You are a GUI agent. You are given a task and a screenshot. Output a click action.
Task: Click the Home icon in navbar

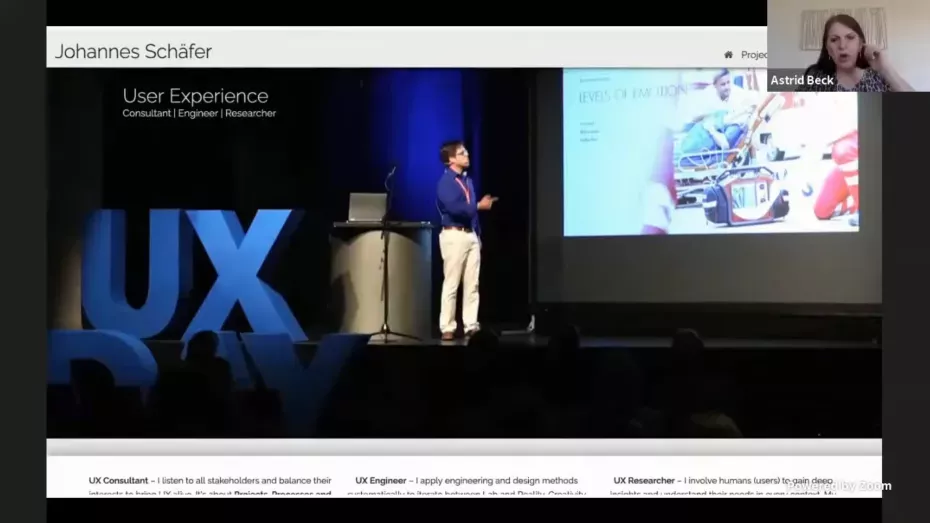coord(728,55)
